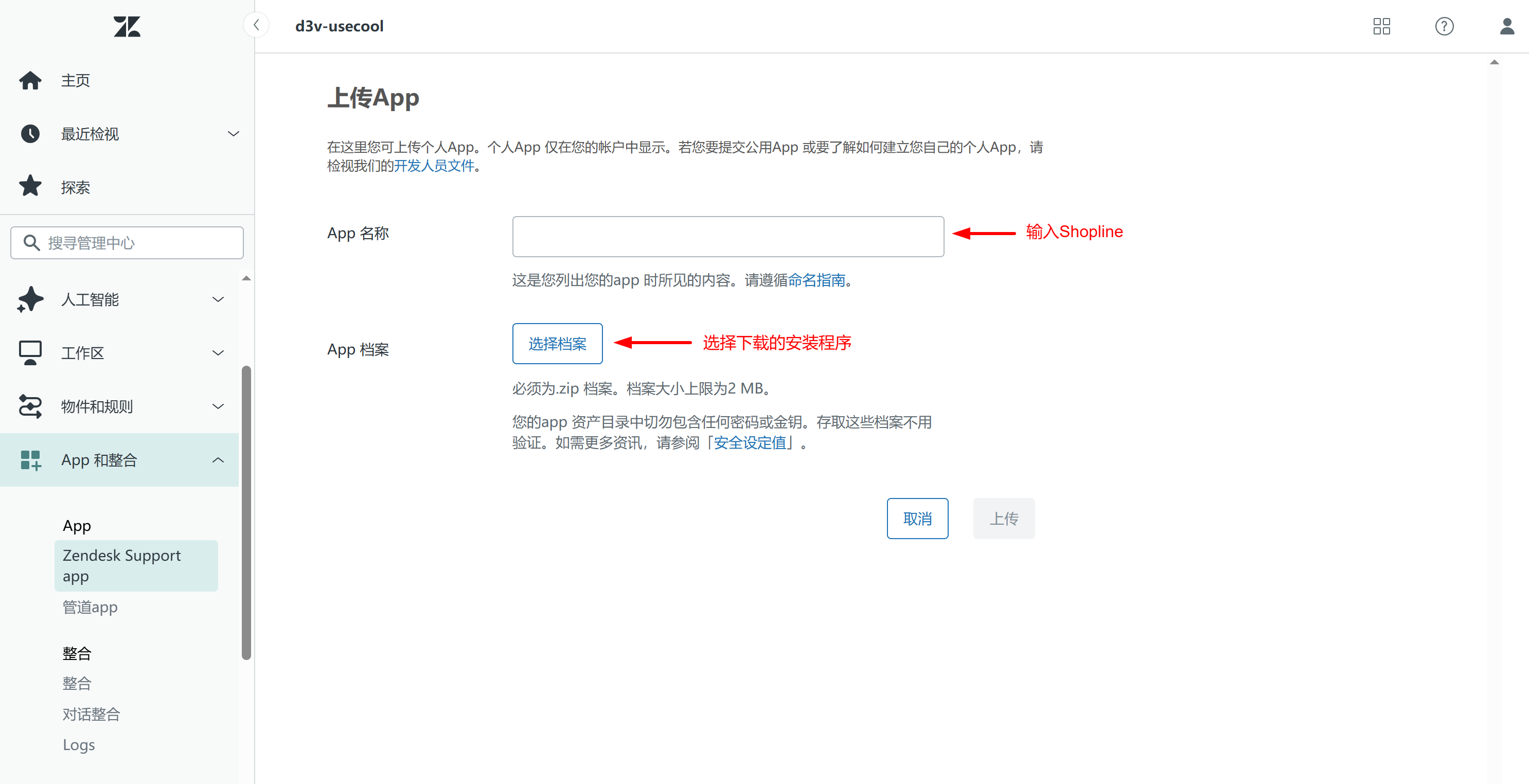
Task: Focus the App 名称 input field
Action: click(x=727, y=236)
